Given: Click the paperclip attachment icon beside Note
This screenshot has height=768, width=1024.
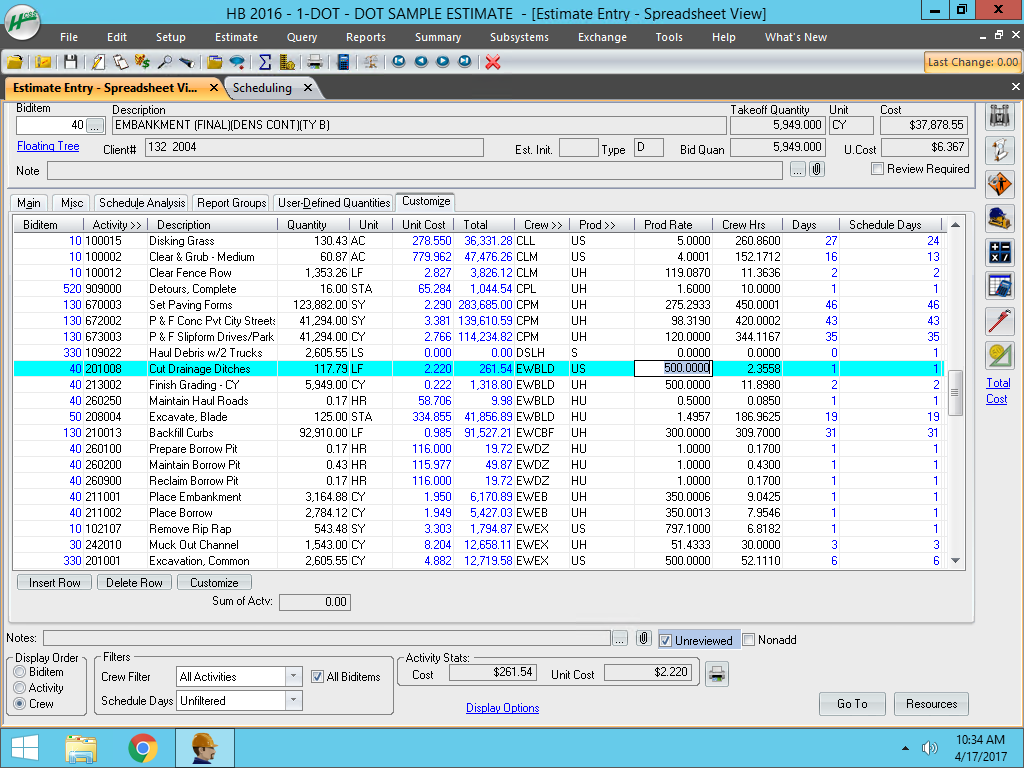Looking at the screenshot, I should [816, 170].
